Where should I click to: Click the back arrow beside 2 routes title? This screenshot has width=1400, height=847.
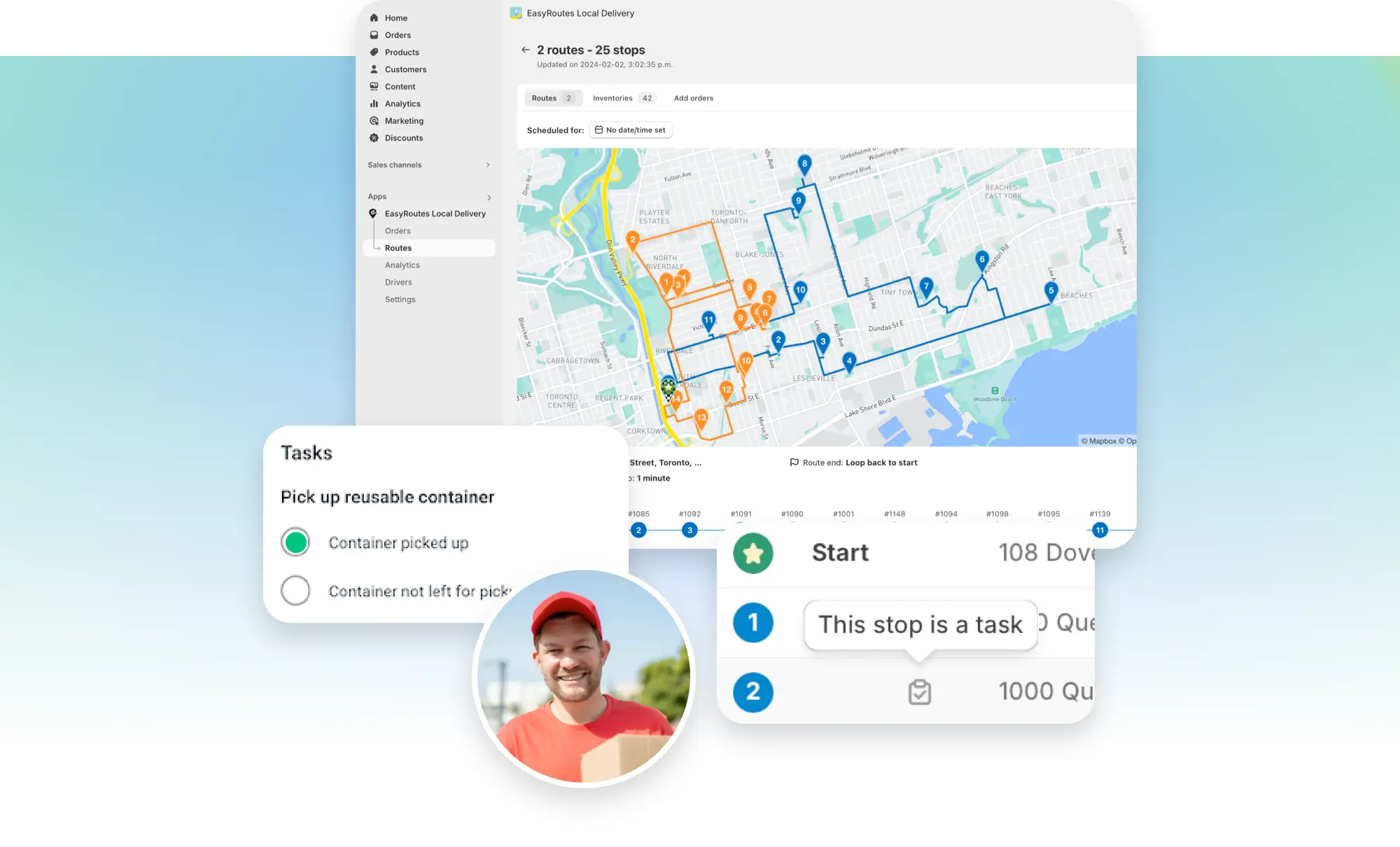tap(525, 50)
